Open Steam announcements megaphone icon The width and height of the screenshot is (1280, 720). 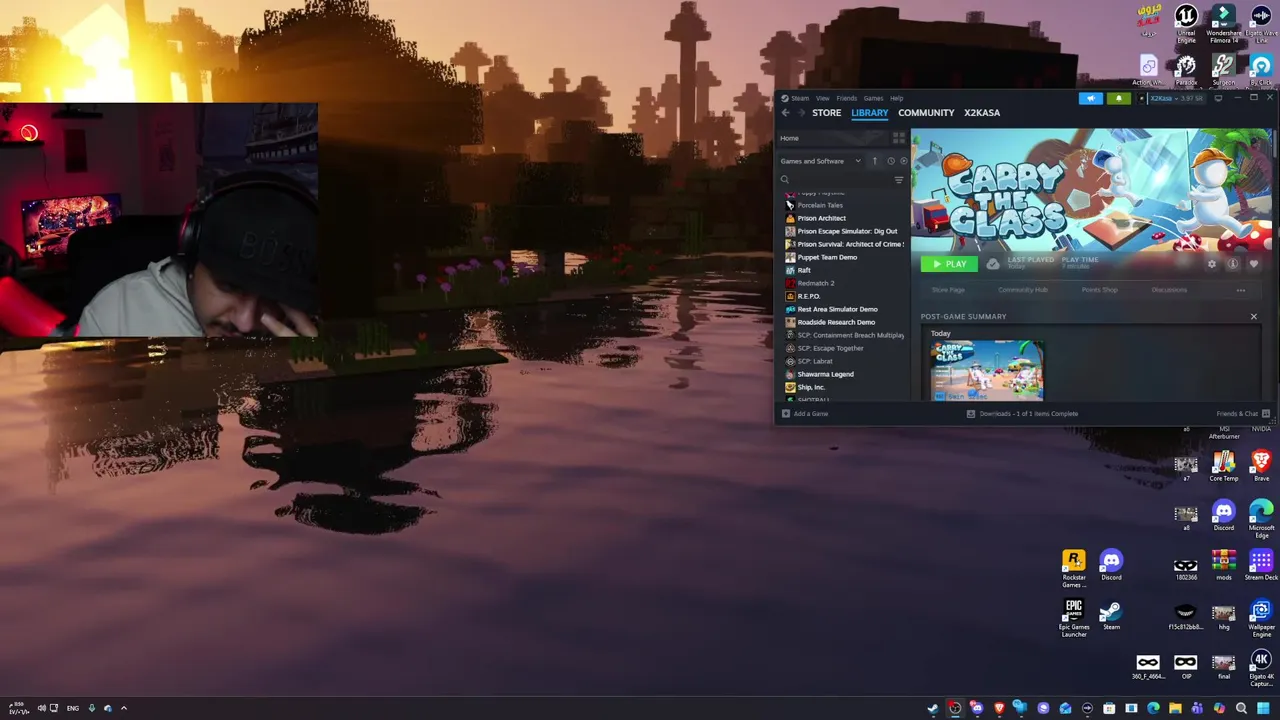1091,98
